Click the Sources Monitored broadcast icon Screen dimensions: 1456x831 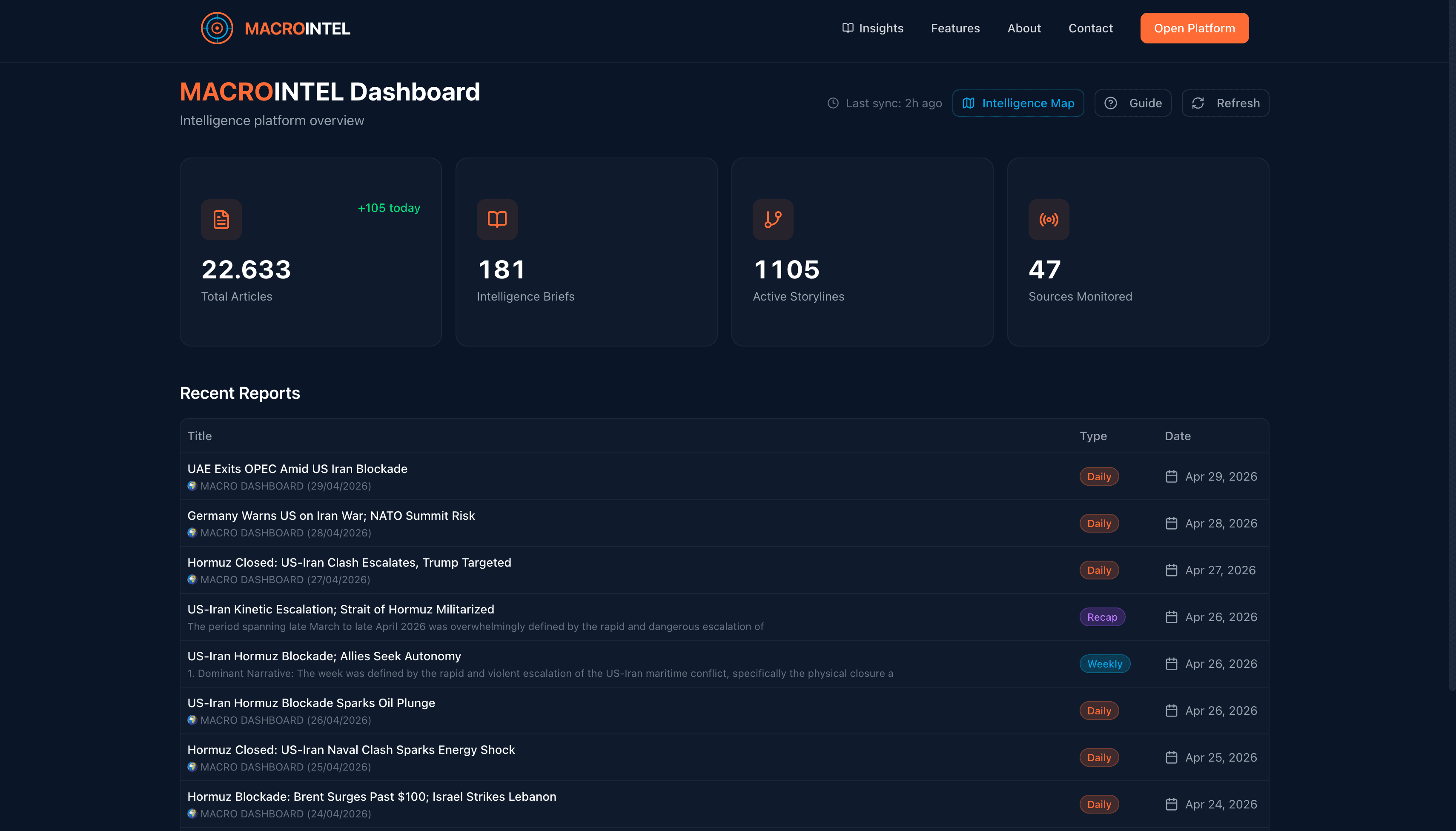pyautogui.click(x=1049, y=219)
